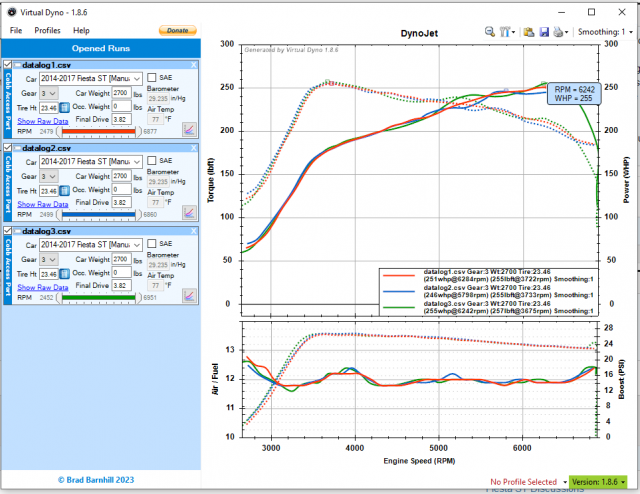The width and height of the screenshot is (640, 494).
Task: Click the copy graph to clipboard icon
Action: coord(529,31)
